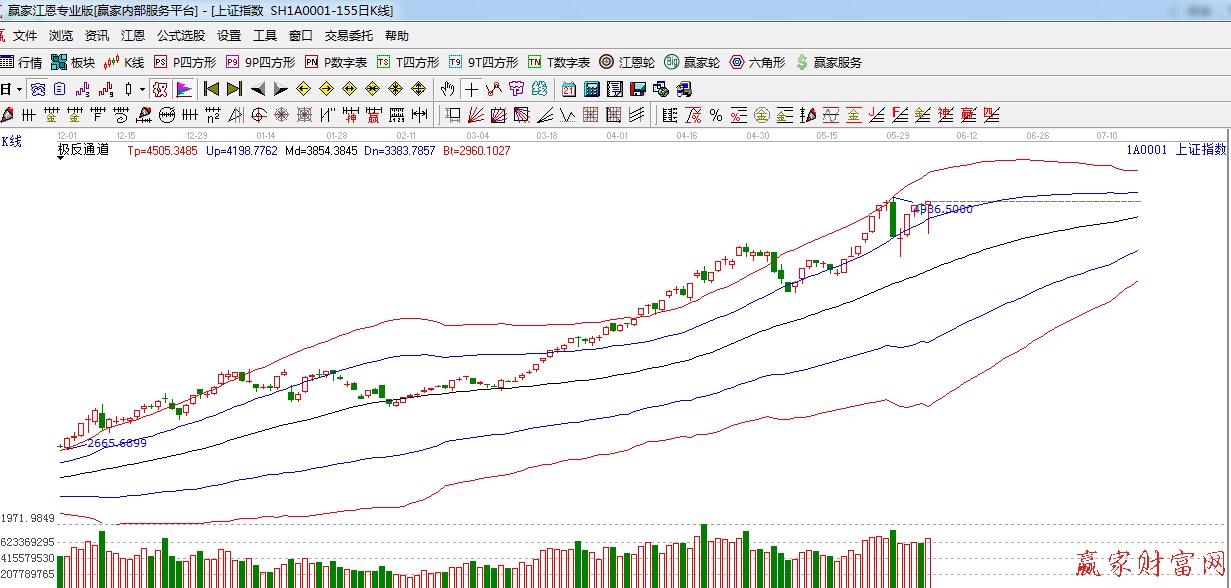The height and width of the screenshot is (588, 1231).
Task: Open the 六角形 hexagon tool
Action: click(x=759, y=62)
